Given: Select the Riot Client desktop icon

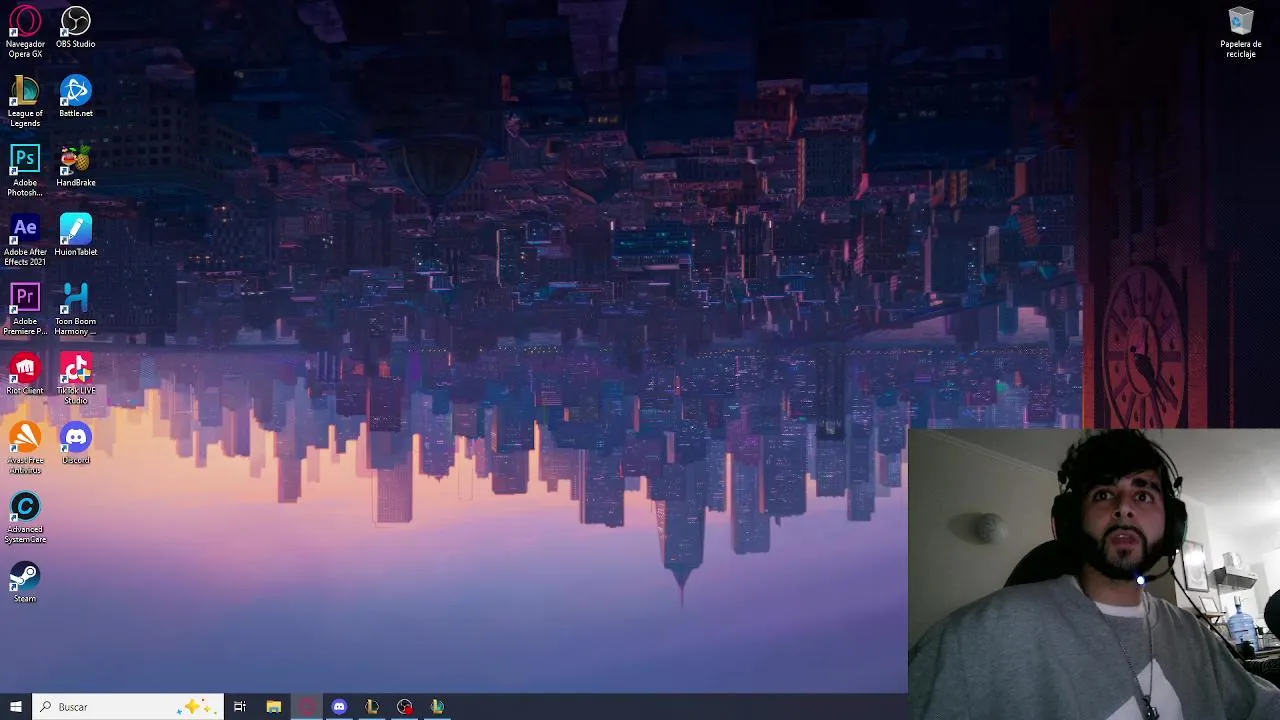Looking at the screenshot, I should point(25,373).
